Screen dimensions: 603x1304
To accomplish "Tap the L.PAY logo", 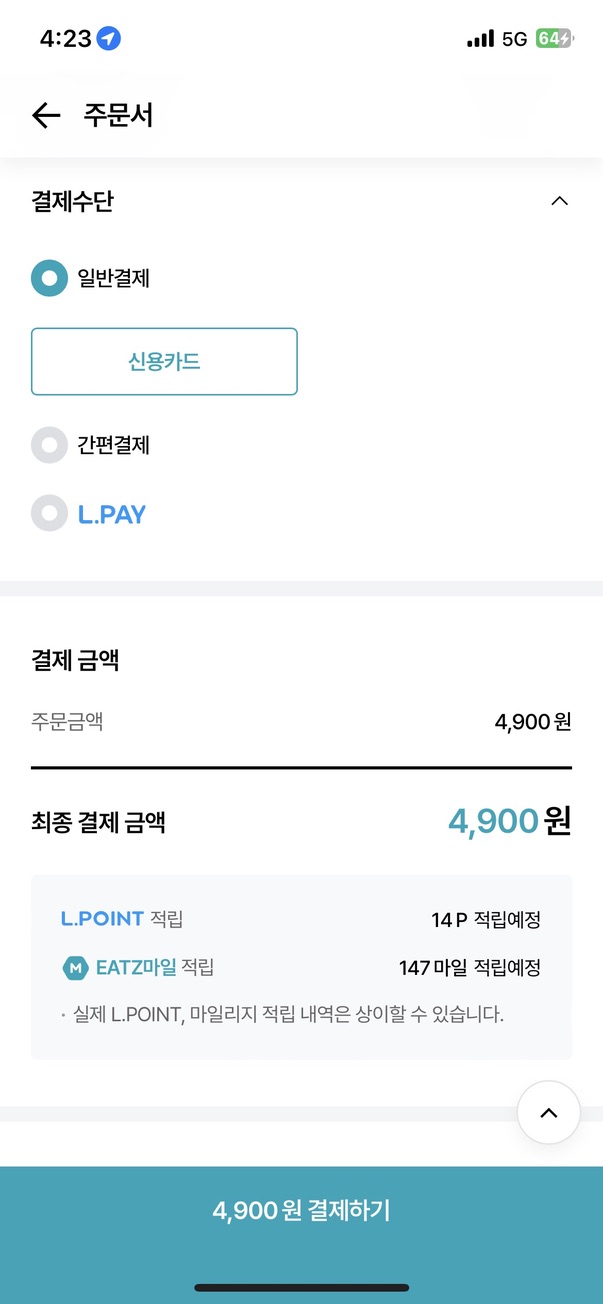I will point(112,515).
